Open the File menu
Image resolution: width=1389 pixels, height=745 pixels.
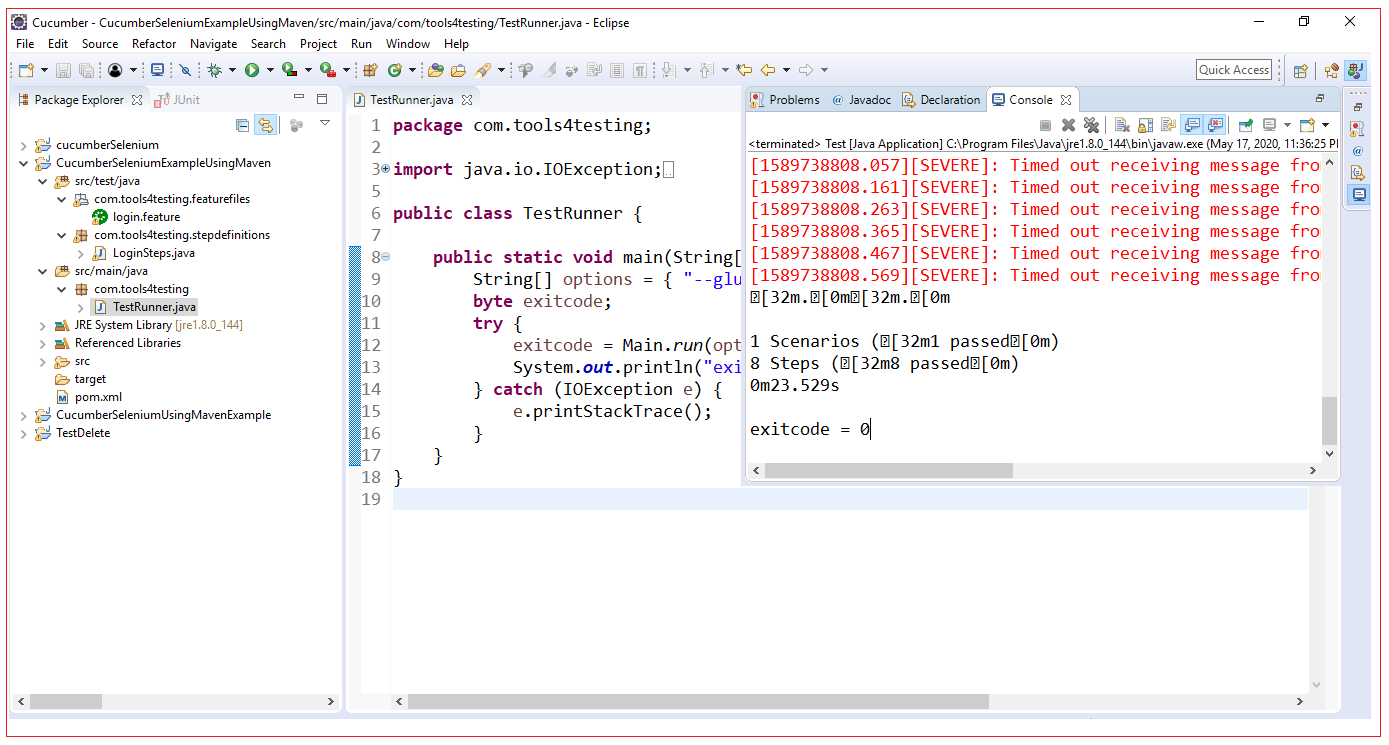point(25,44)
